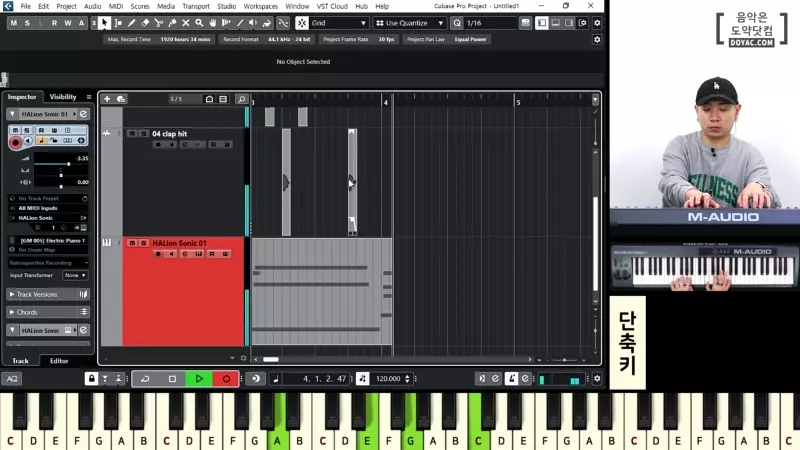The width and height of the screenshot is (800, 450).
Task: Toggle Record Enable in Inspector
Action: [15, 143]
